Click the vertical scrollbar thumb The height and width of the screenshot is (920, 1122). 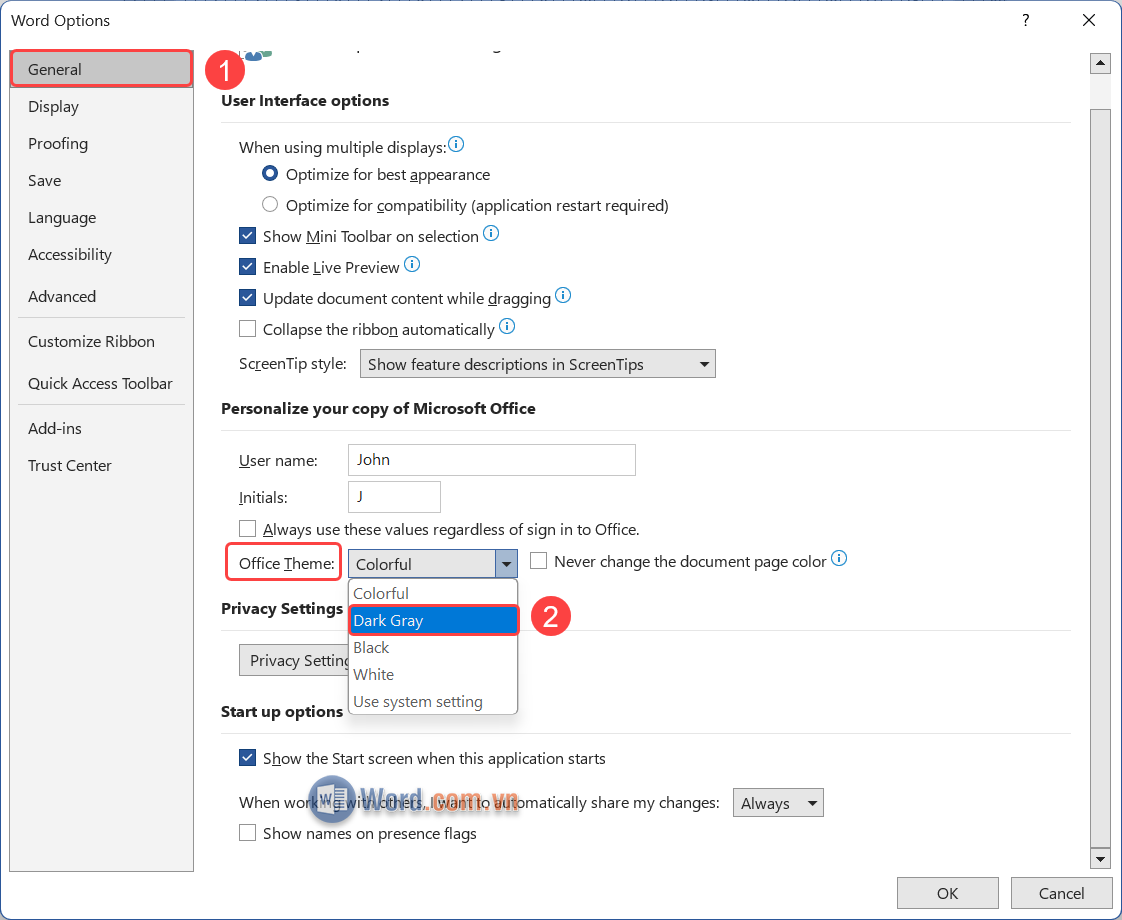coord(1100,477)
